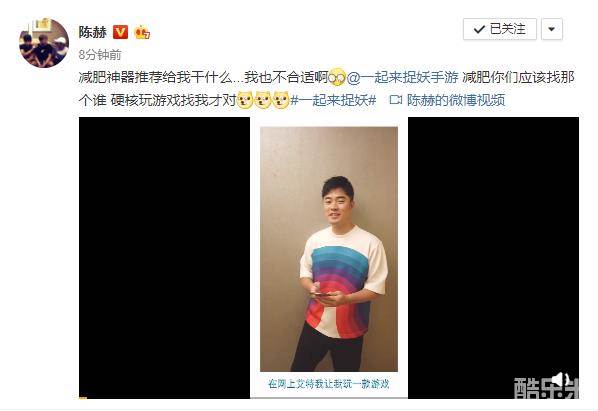Click the video camera icon before 陈赫的微博视频

point(396,100)
